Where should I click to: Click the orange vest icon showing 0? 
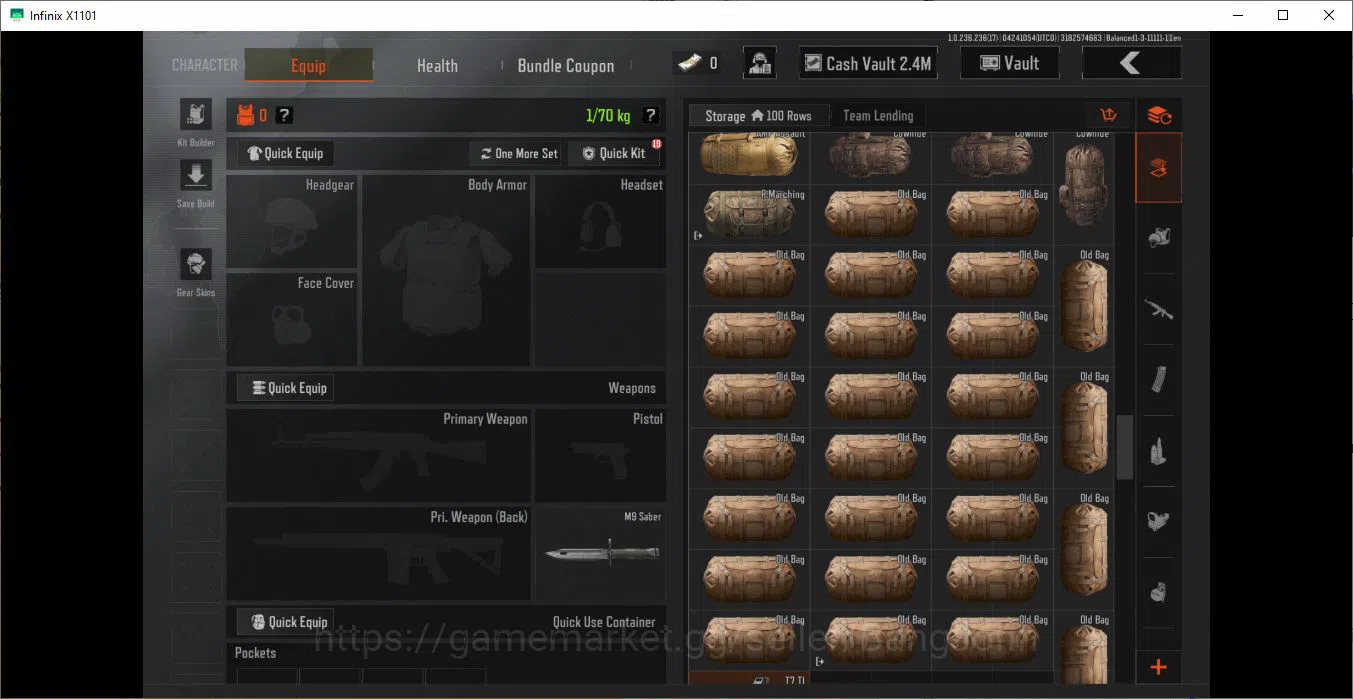(245, 115)
